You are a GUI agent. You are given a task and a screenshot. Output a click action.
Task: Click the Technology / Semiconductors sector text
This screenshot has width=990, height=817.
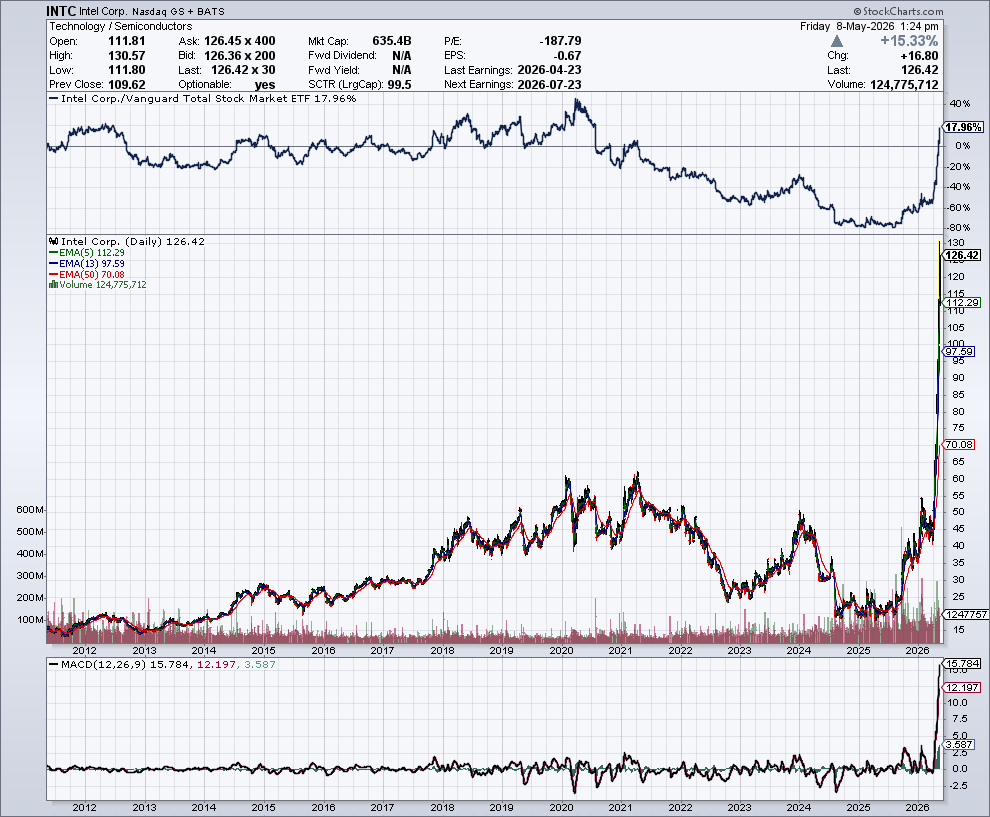tap(121, 27)
